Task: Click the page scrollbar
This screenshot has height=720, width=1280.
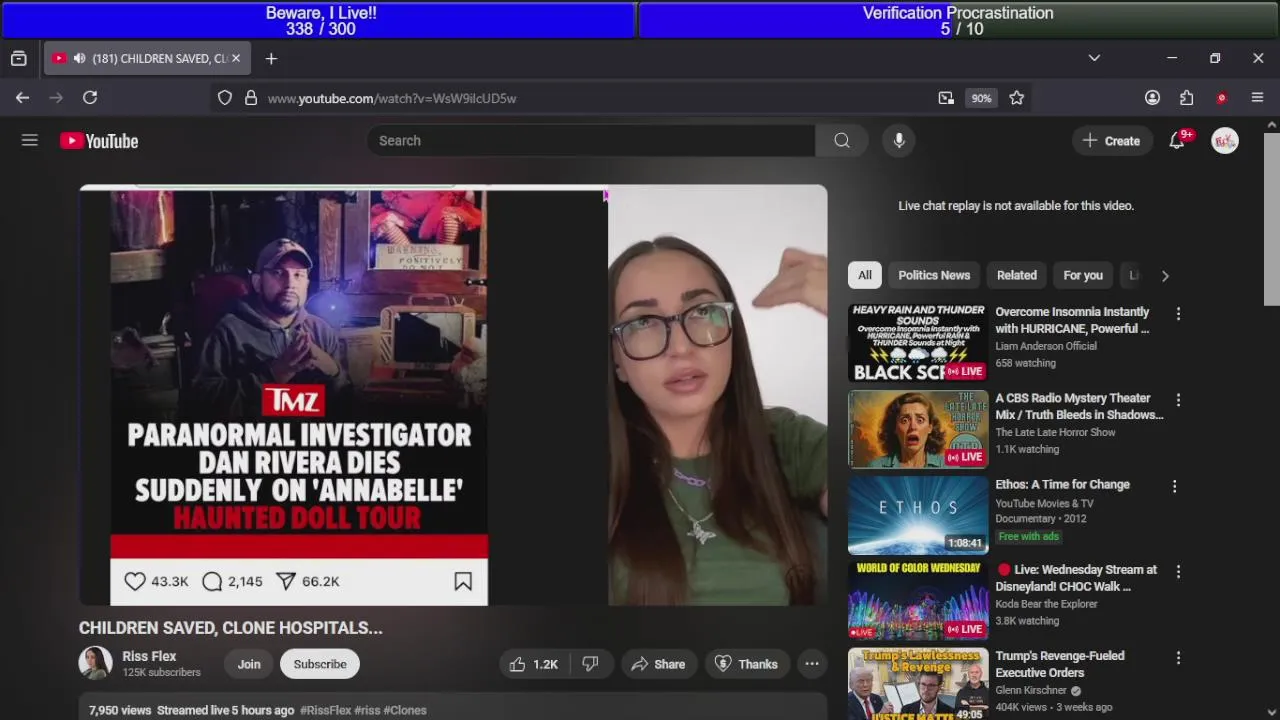Action: pyautogui.click(x=1272, y=220)
